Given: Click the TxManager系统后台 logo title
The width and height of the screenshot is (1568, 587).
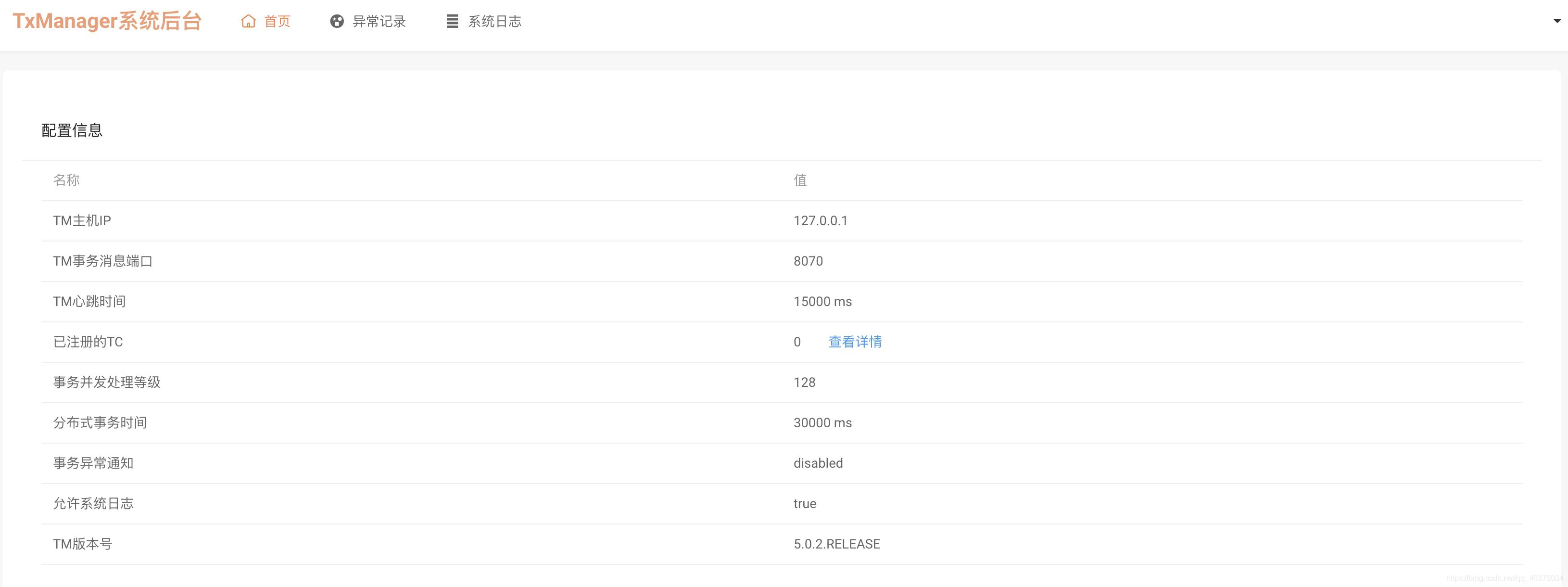Looking at the screenshot, I should point(107,21).
